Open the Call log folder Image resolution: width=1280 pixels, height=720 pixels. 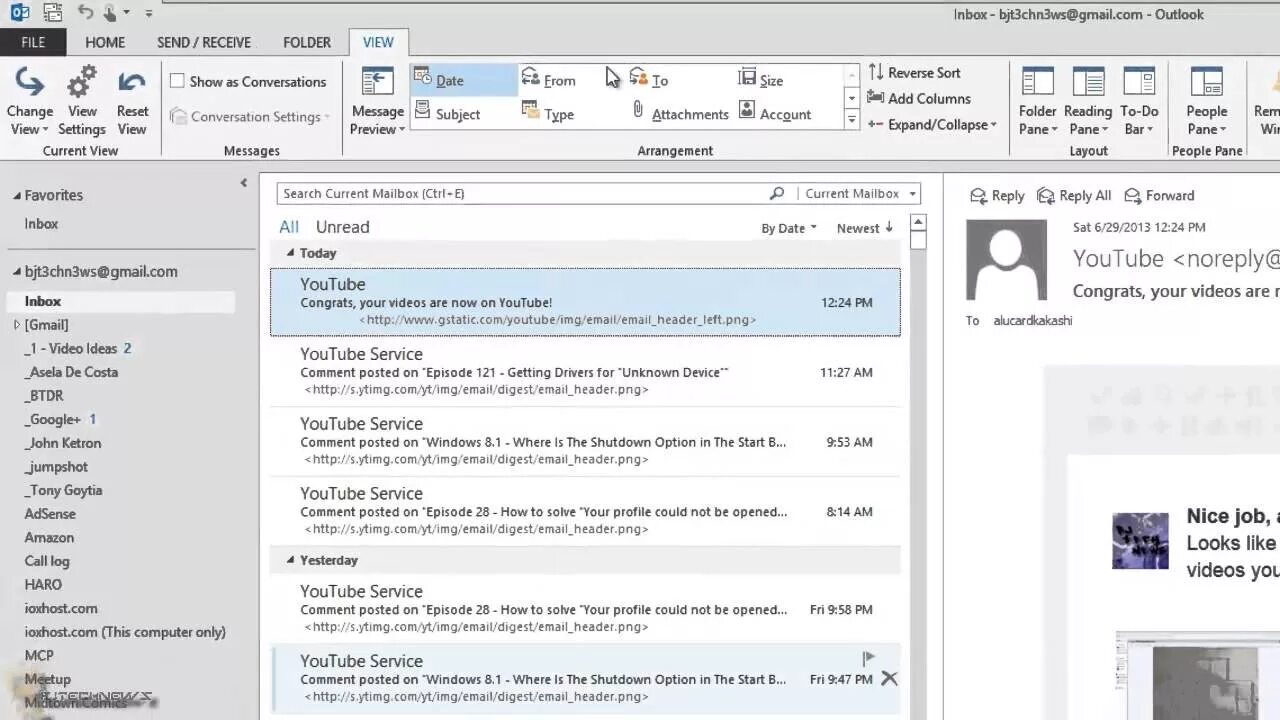[x=47, y=561]
